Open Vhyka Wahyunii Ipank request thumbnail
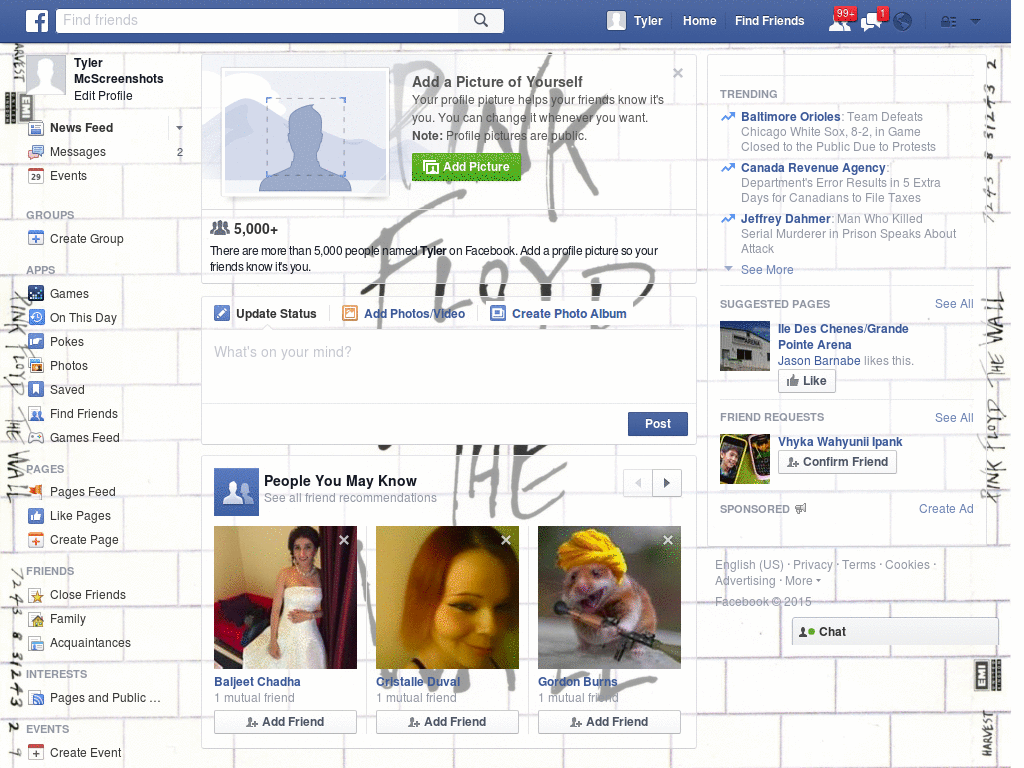 (744, 459)
